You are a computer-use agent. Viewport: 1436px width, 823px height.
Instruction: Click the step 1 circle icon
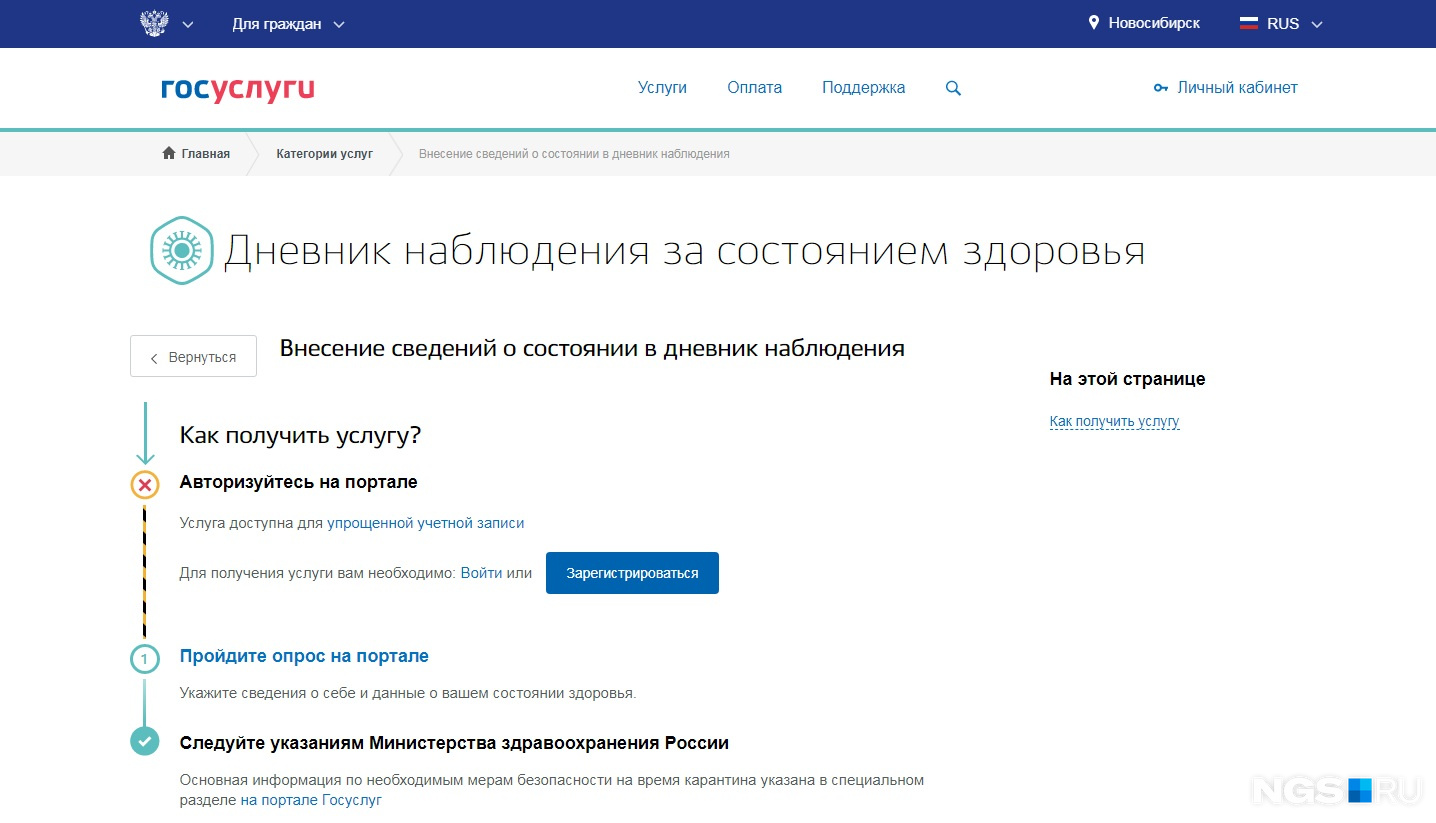[145, 659]
